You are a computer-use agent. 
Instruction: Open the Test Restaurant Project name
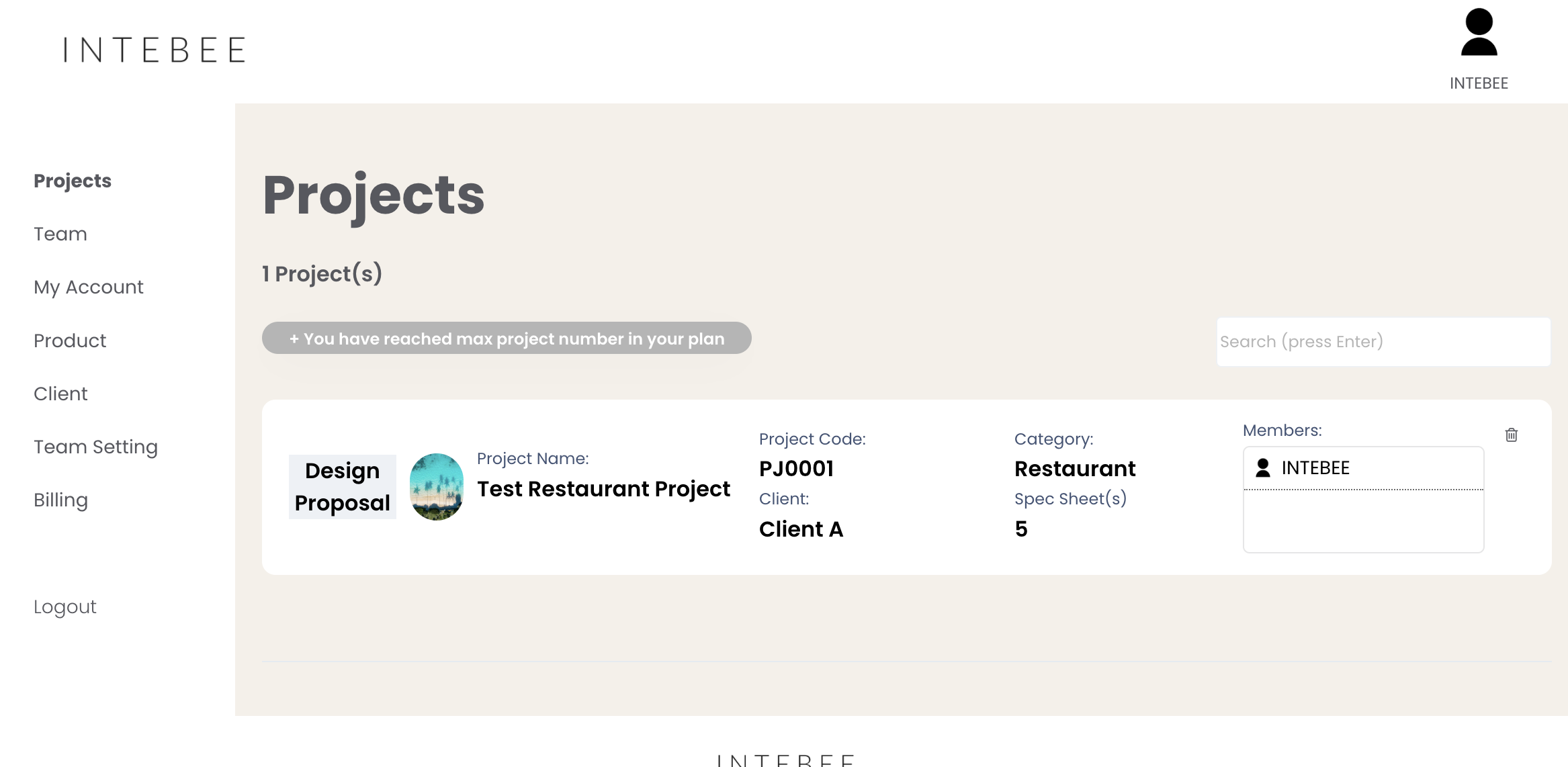[603, 489]
